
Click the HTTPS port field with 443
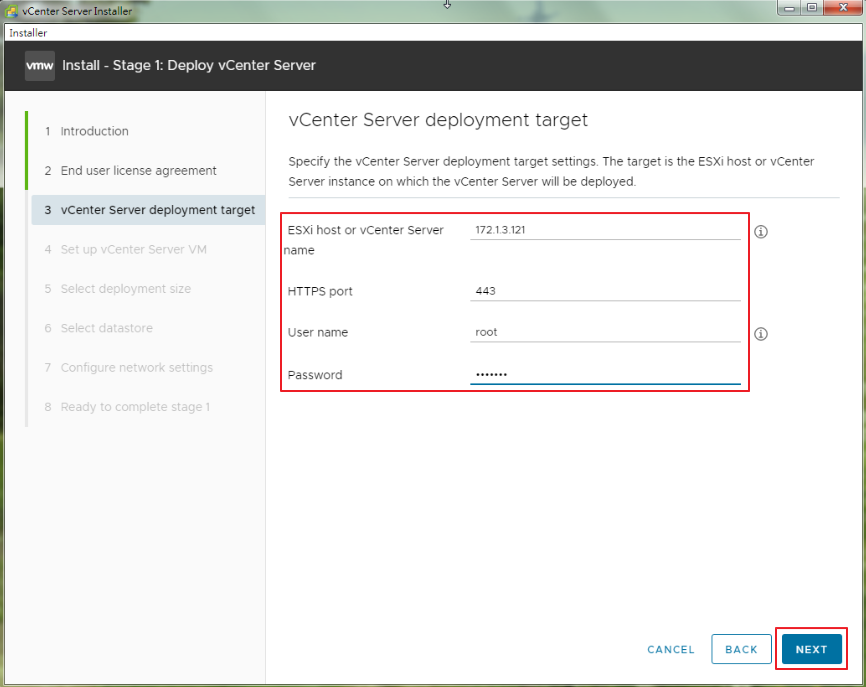click(605, 291)
